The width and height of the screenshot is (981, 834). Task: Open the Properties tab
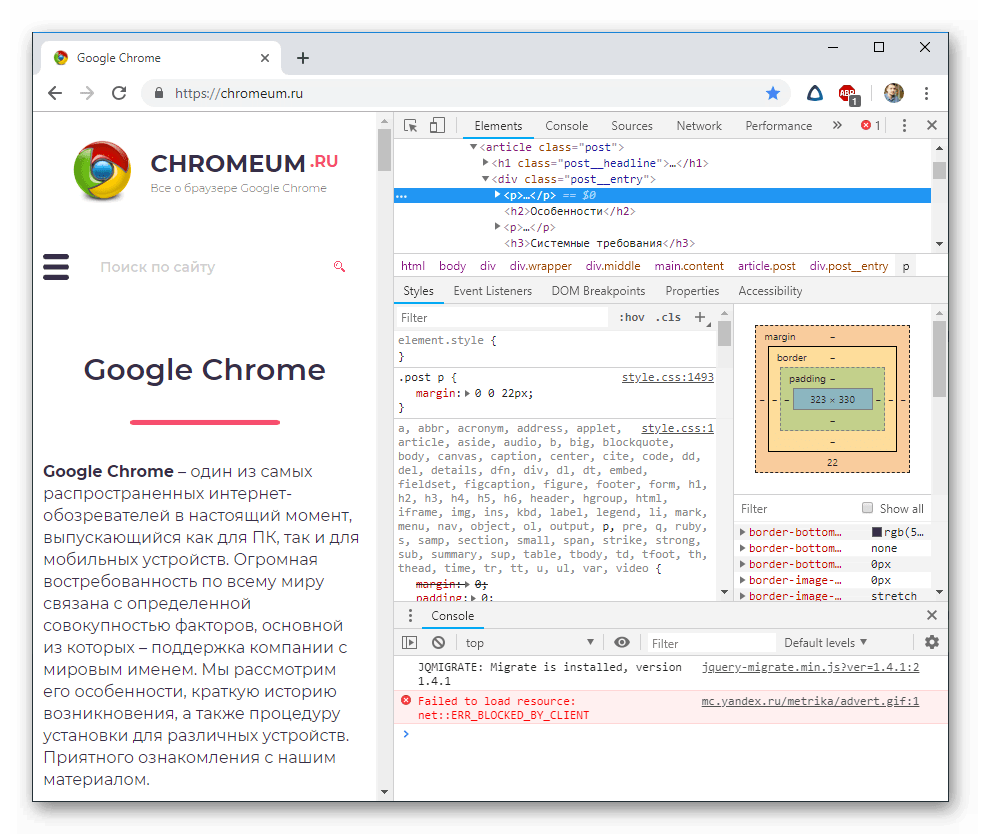[692, 291]
